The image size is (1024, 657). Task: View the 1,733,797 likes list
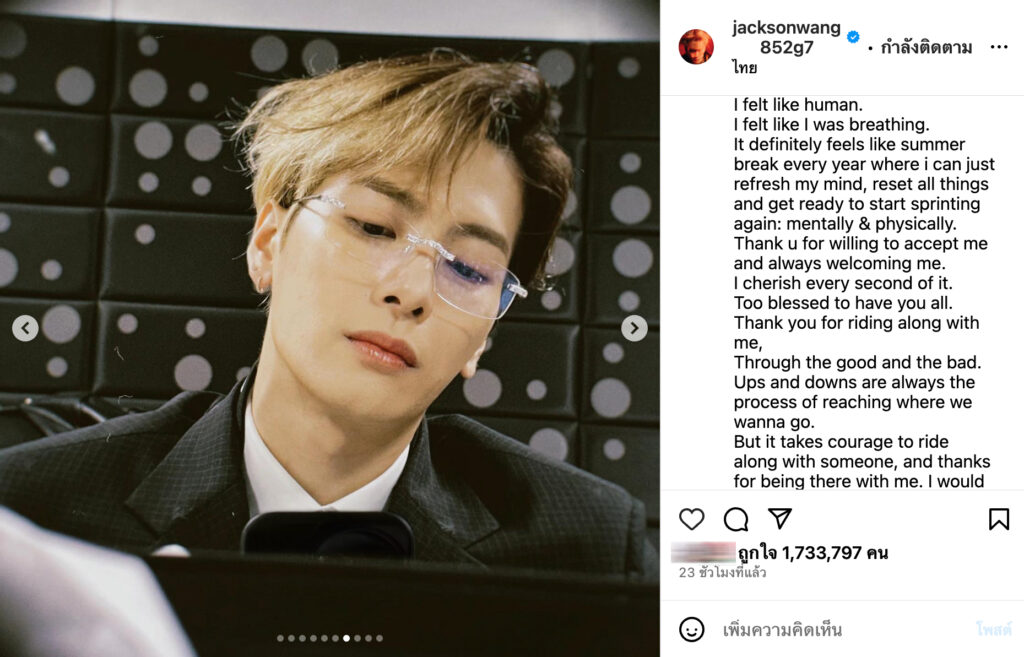point(812,553)
